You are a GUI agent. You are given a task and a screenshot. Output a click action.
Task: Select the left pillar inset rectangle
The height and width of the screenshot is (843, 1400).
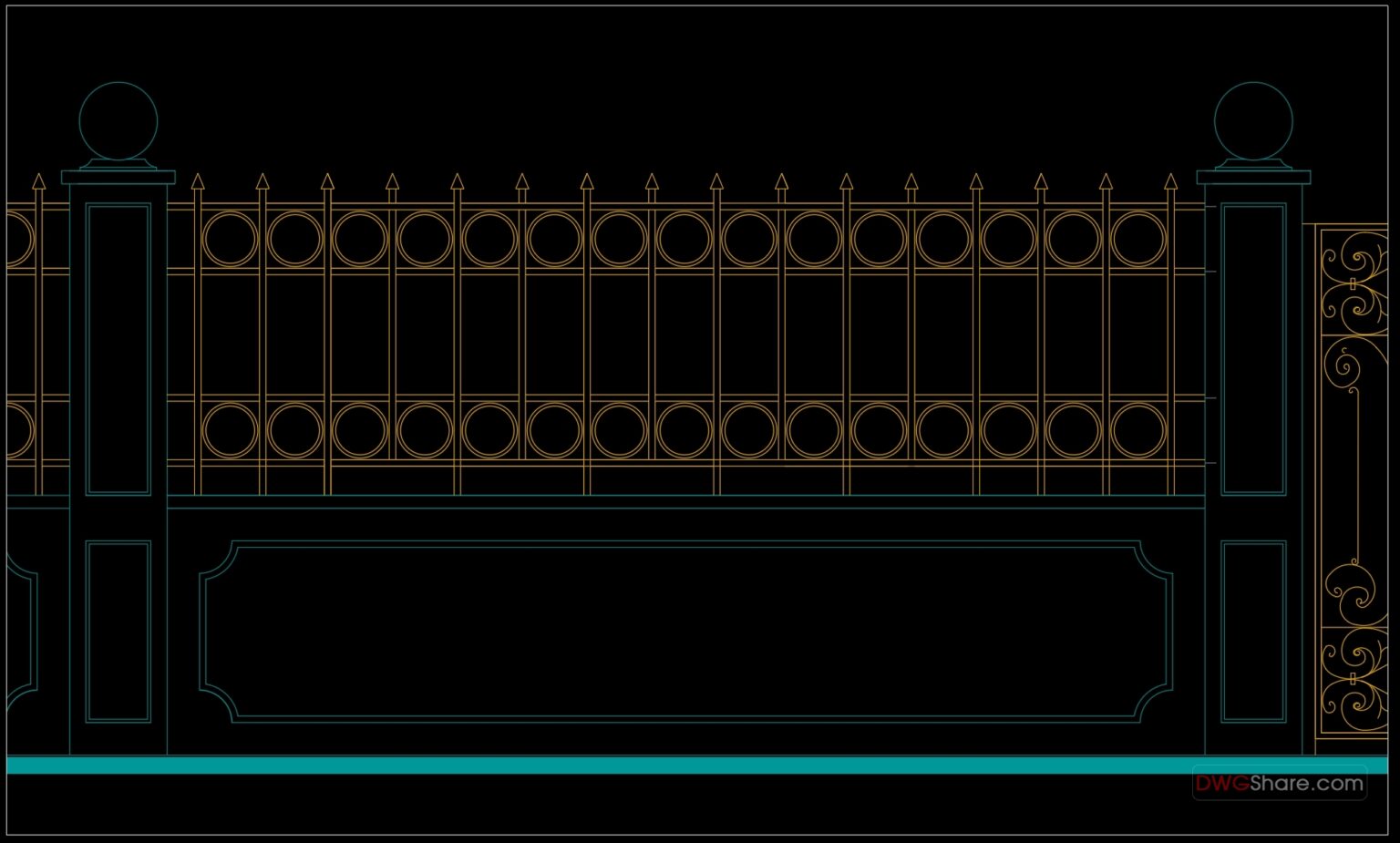[118, 346]
